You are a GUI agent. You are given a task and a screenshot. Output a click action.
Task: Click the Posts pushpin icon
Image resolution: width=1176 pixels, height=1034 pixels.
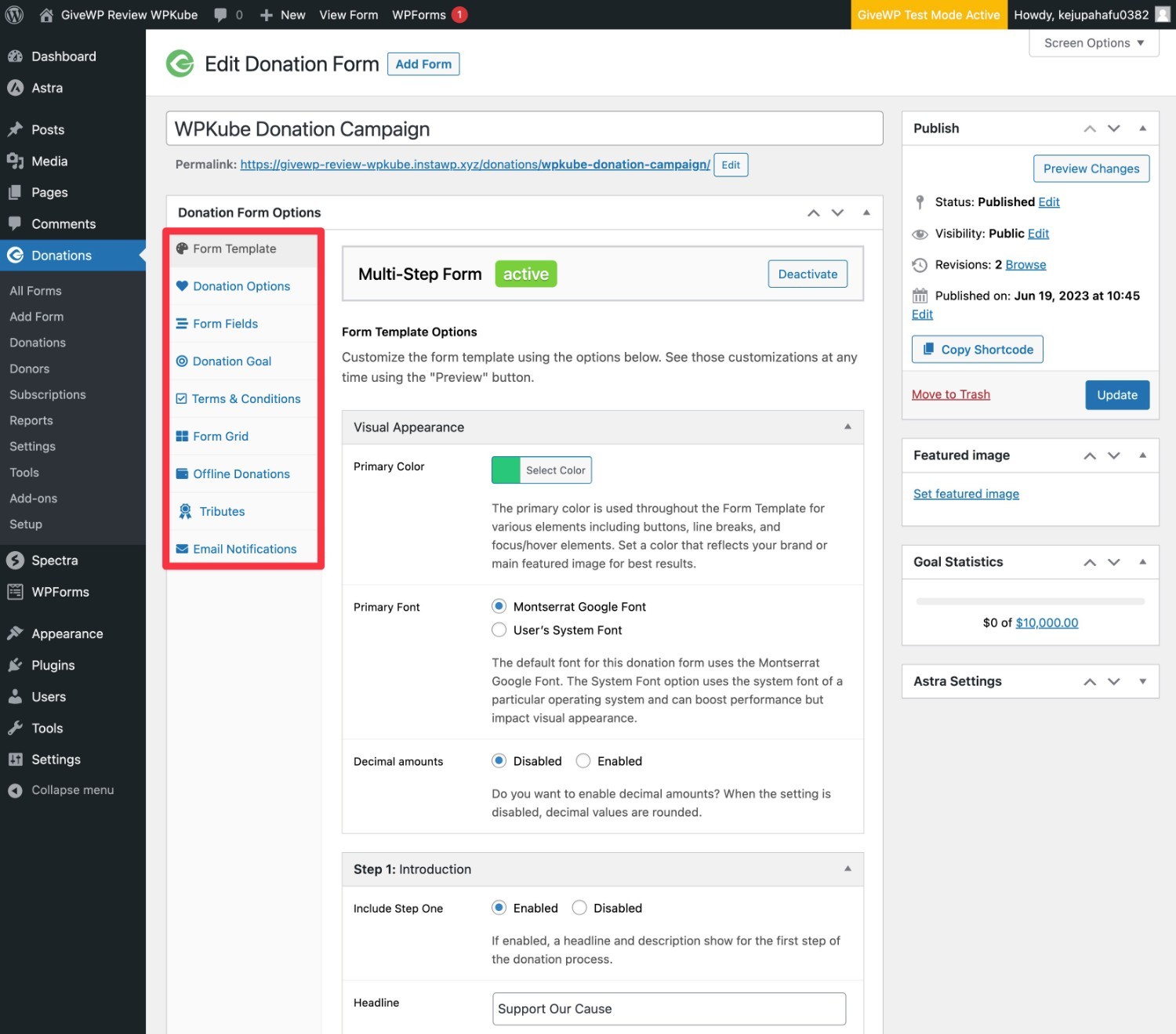pos(15,129)
